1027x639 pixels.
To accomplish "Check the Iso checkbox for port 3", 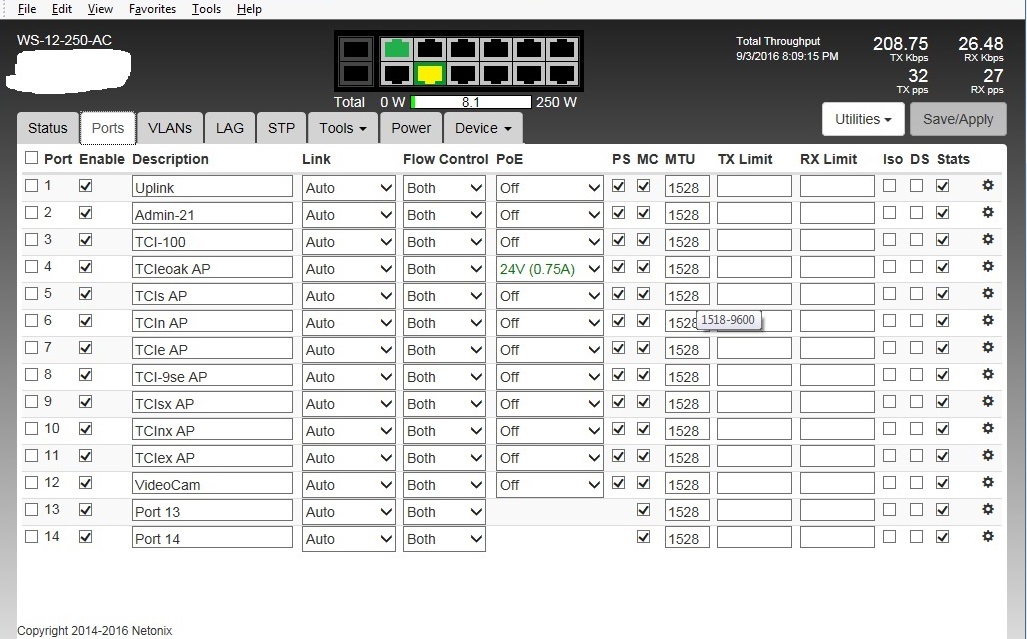I will pyautogui.click(x=890, y=240).
